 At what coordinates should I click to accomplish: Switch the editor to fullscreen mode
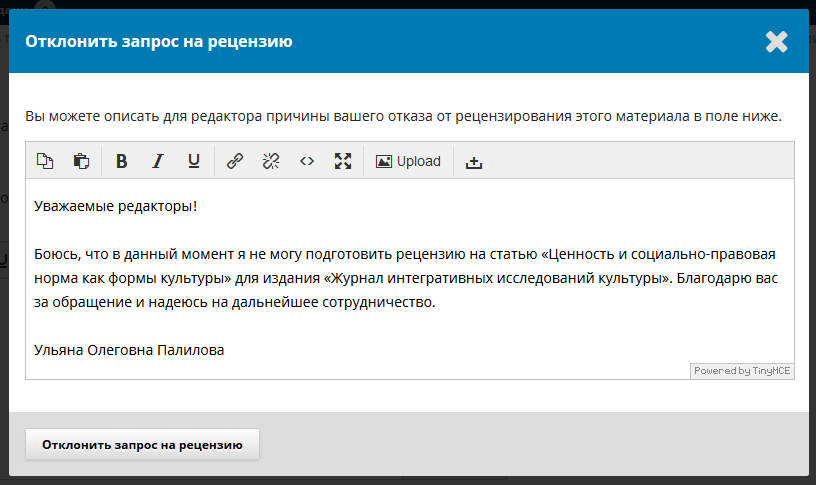click(343, 161)
